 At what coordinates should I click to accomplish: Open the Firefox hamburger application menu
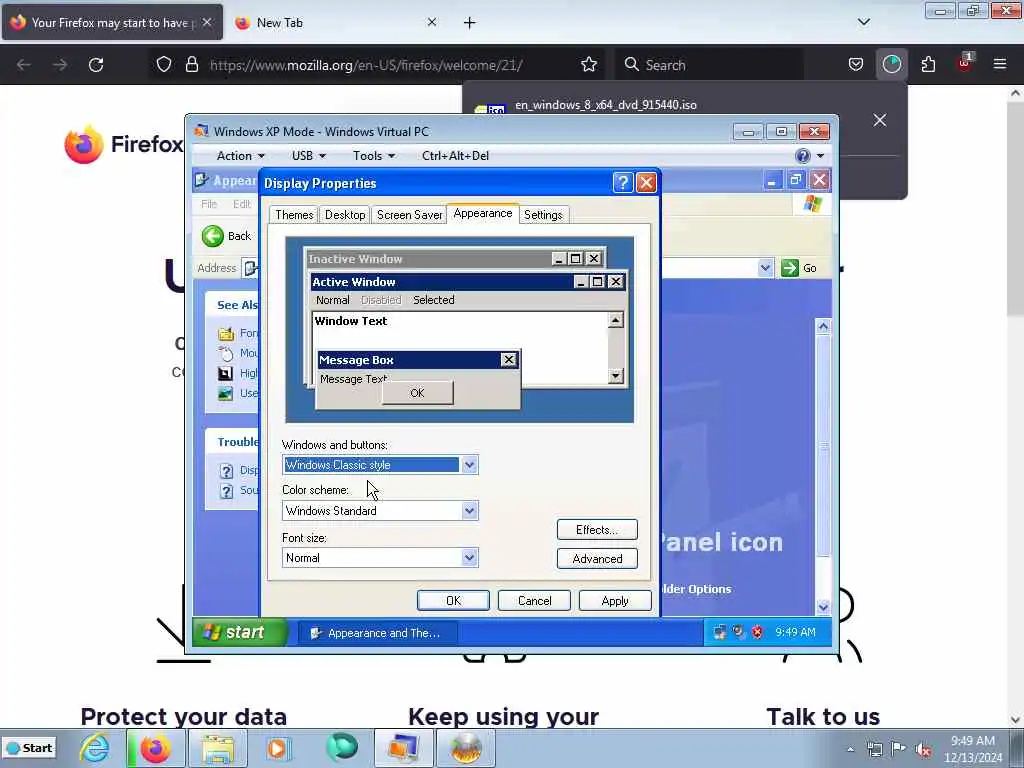999,64
